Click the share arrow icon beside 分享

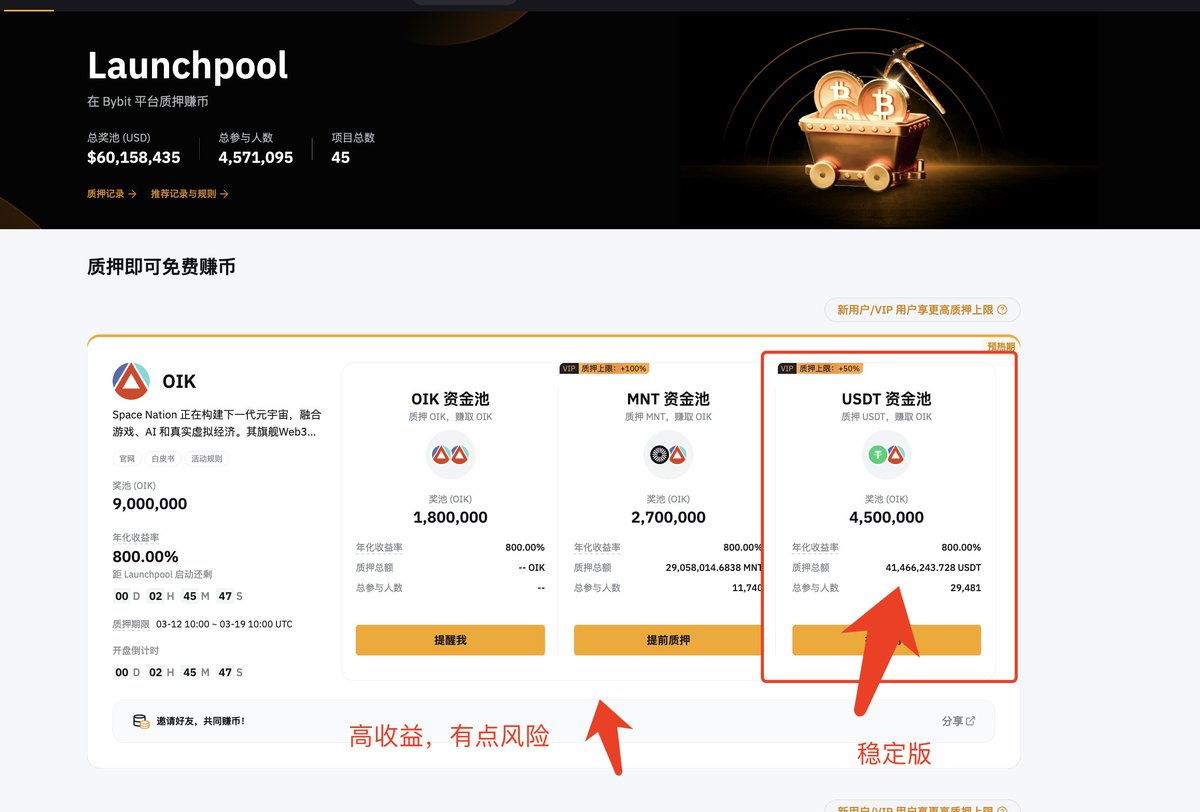(970, 721)
